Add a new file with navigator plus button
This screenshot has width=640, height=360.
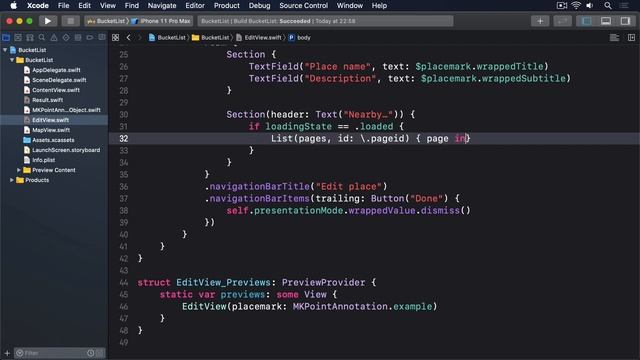point(7,353)
